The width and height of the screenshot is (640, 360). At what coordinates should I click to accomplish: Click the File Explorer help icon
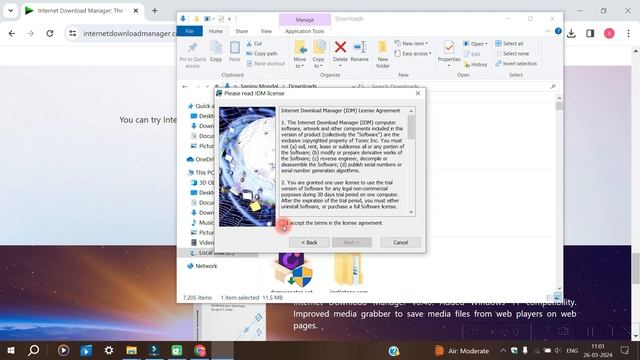click(x=558, y=31)
